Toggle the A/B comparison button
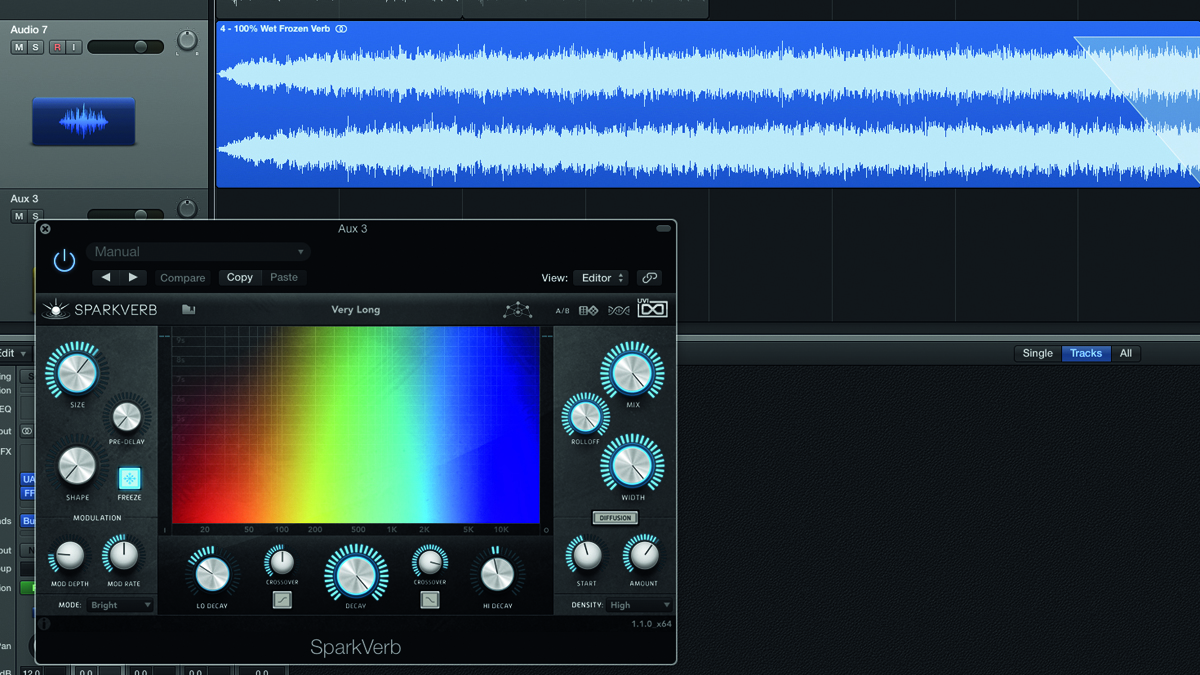 (563, 311)
